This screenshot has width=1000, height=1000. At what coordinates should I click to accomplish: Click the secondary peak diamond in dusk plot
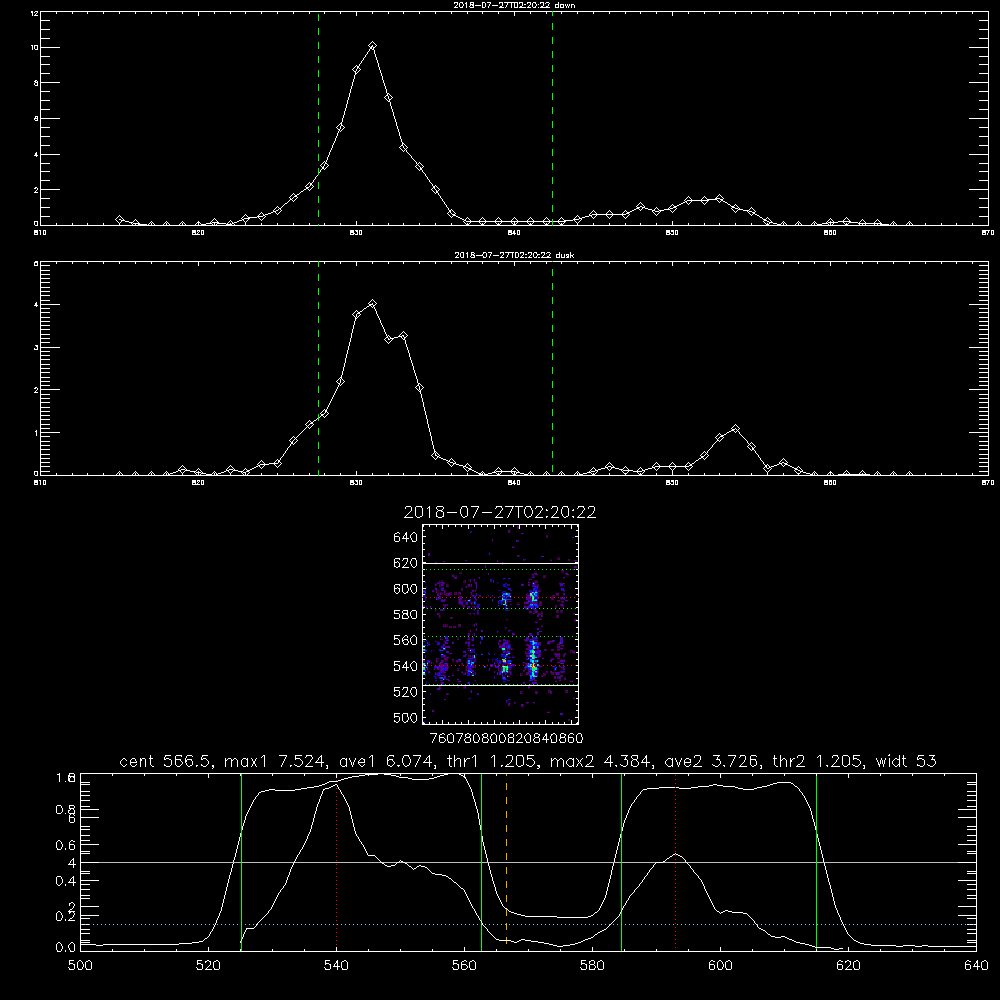tap(735, 429)
